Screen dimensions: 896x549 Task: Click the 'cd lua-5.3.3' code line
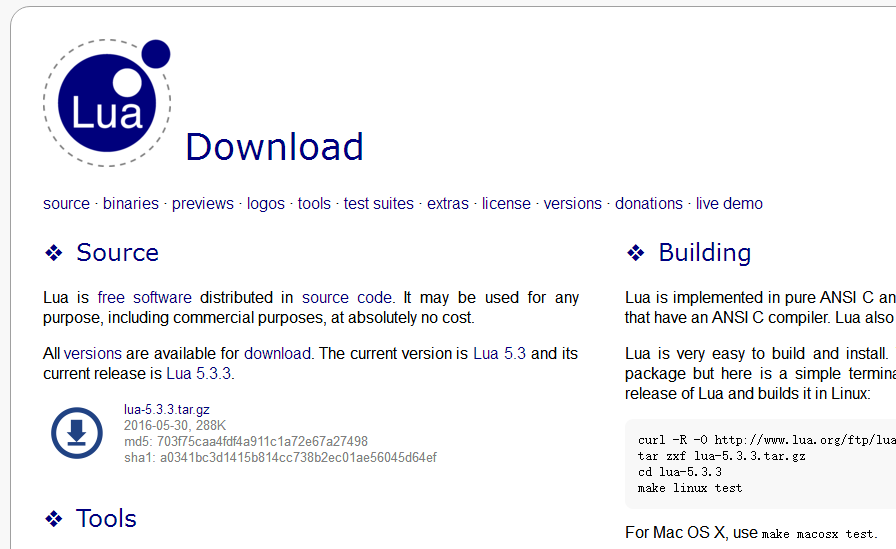tap(680, 472)
